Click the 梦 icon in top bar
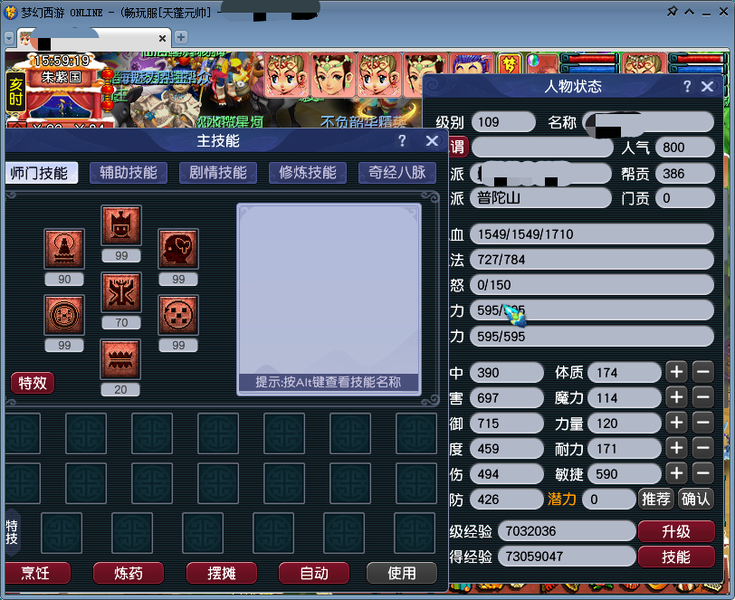This screenshot has height=600, width=735. 509,64
